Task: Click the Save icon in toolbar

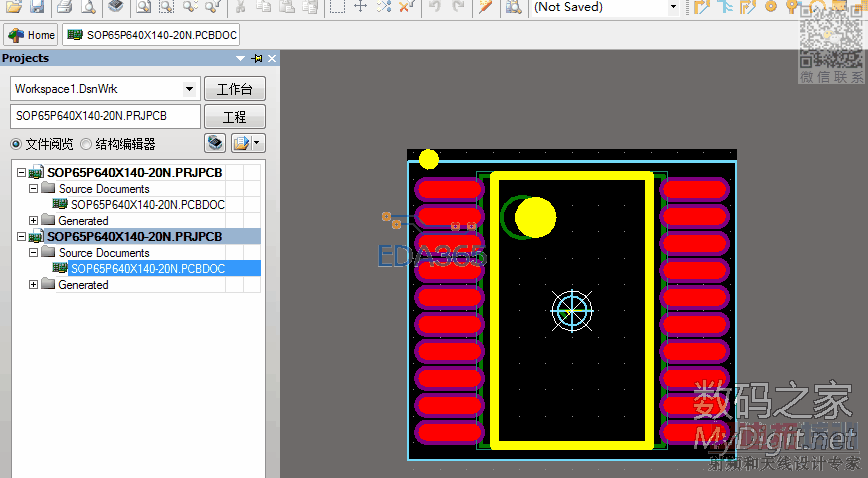Action: tap(36, 7)
